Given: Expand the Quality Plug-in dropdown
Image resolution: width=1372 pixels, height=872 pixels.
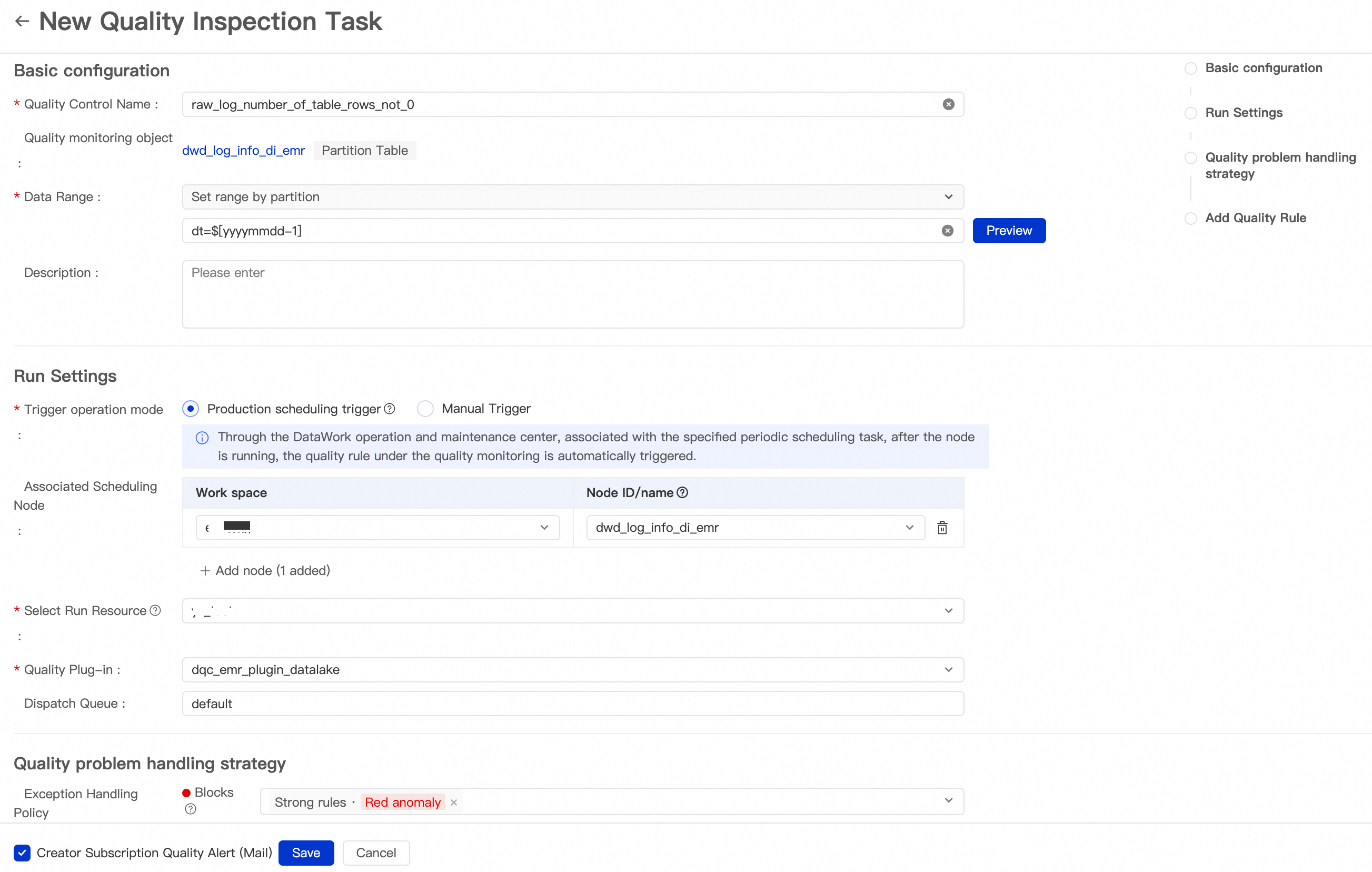Looking at the screenshot, I should click(x=573, y=670).
